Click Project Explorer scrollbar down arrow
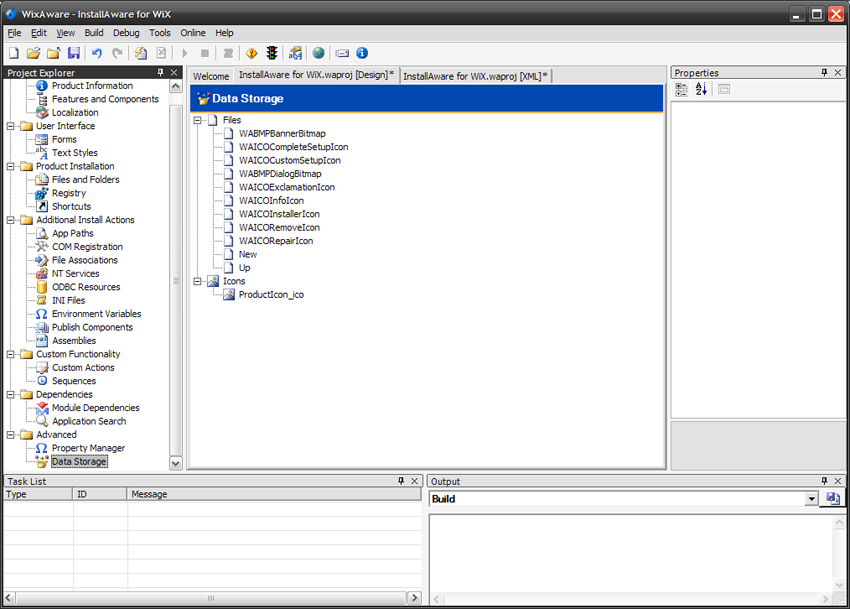This screenshot has width=850, height=609. tap(176, 463)
